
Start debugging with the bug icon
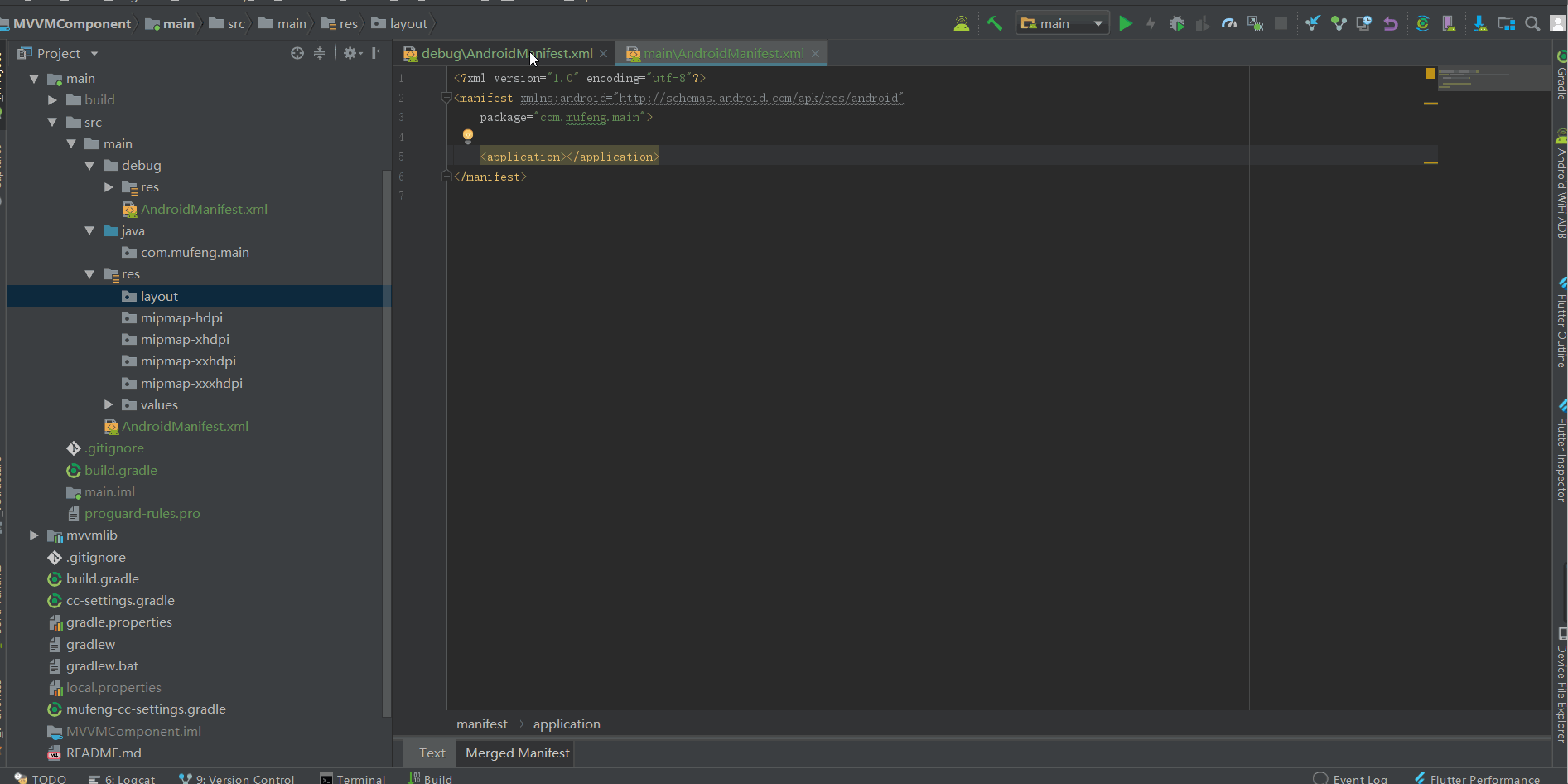point(1177,24)
